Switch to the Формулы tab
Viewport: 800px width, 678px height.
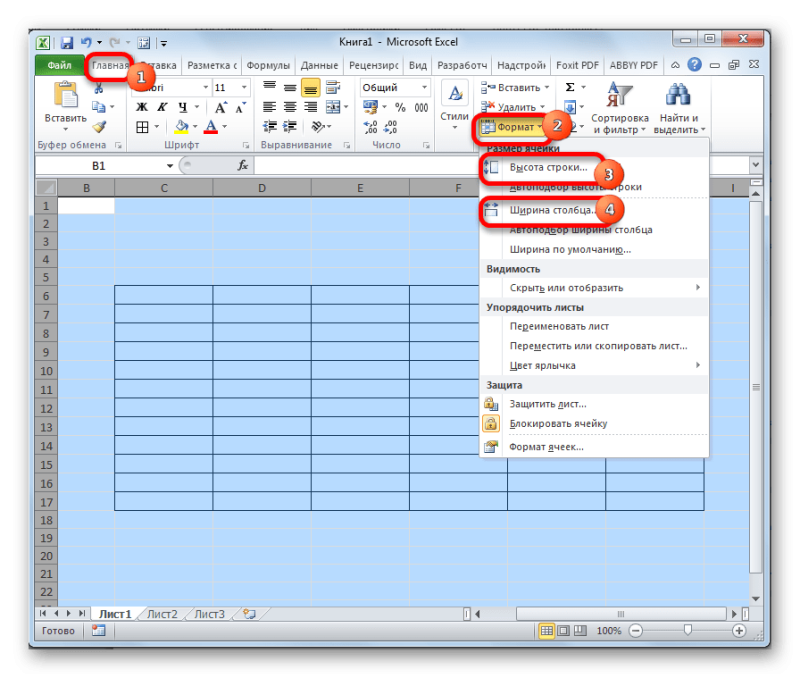click(x=268, y=65)
